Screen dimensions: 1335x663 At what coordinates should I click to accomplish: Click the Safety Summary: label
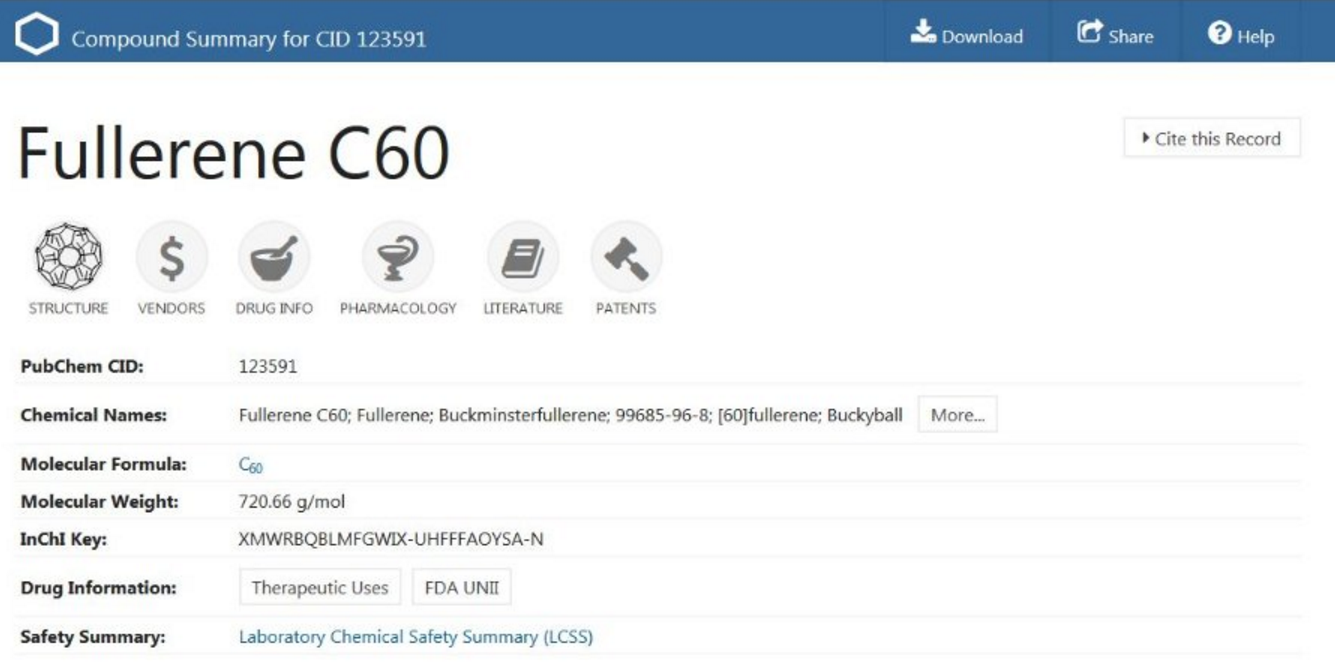[x=93, y=637]
